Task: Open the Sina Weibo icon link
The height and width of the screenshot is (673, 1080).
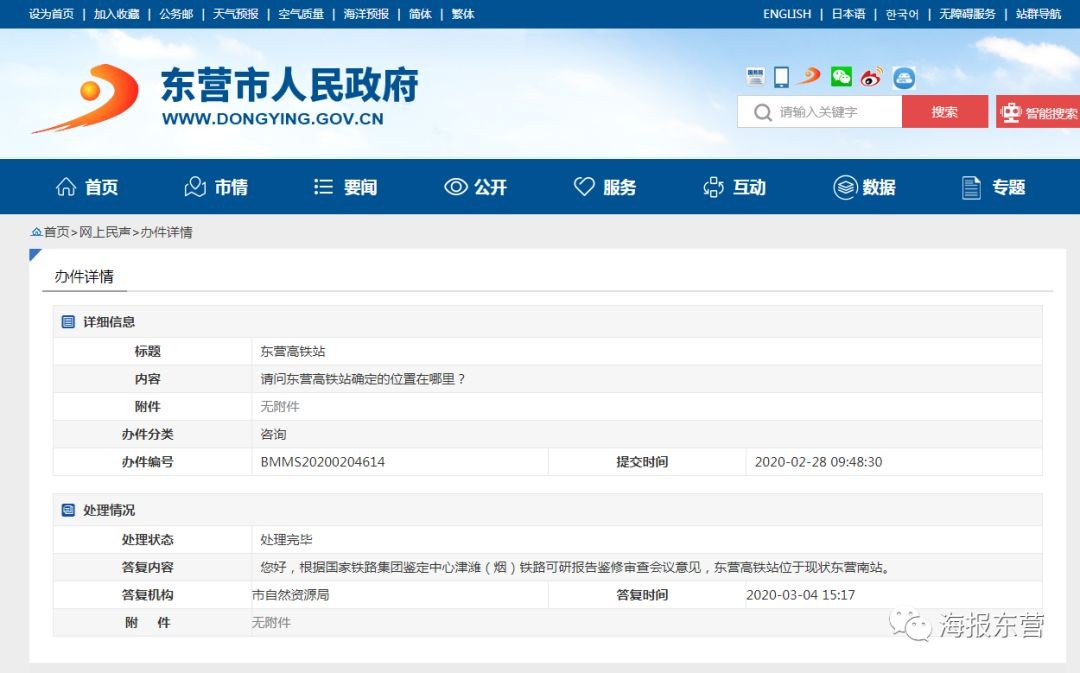Action: [x=871, y=77]
